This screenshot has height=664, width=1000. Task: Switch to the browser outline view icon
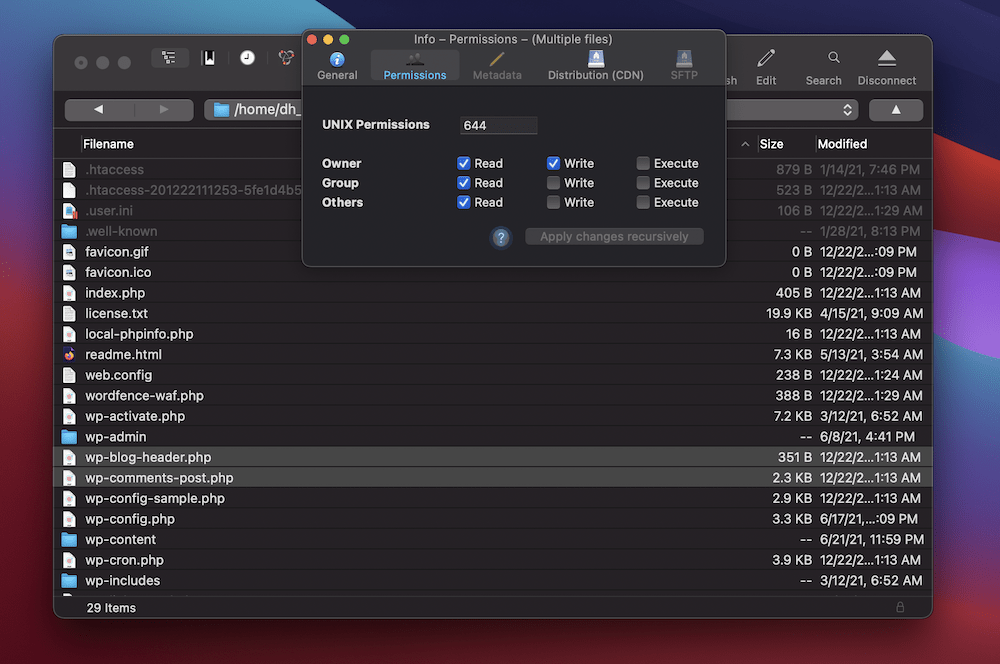tap(169, 58)
